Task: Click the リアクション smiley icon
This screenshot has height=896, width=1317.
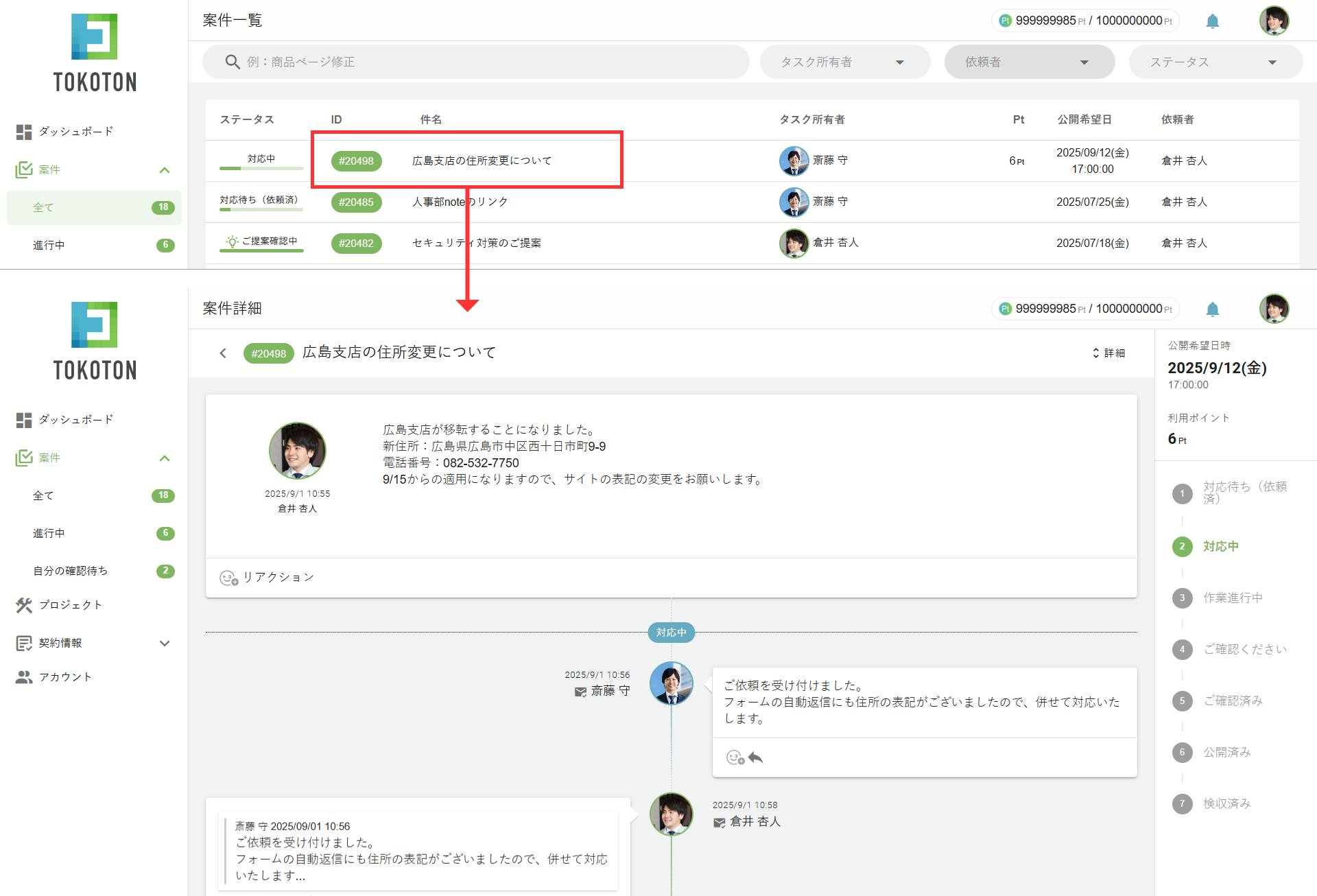Action: click(x=228, y=578)
